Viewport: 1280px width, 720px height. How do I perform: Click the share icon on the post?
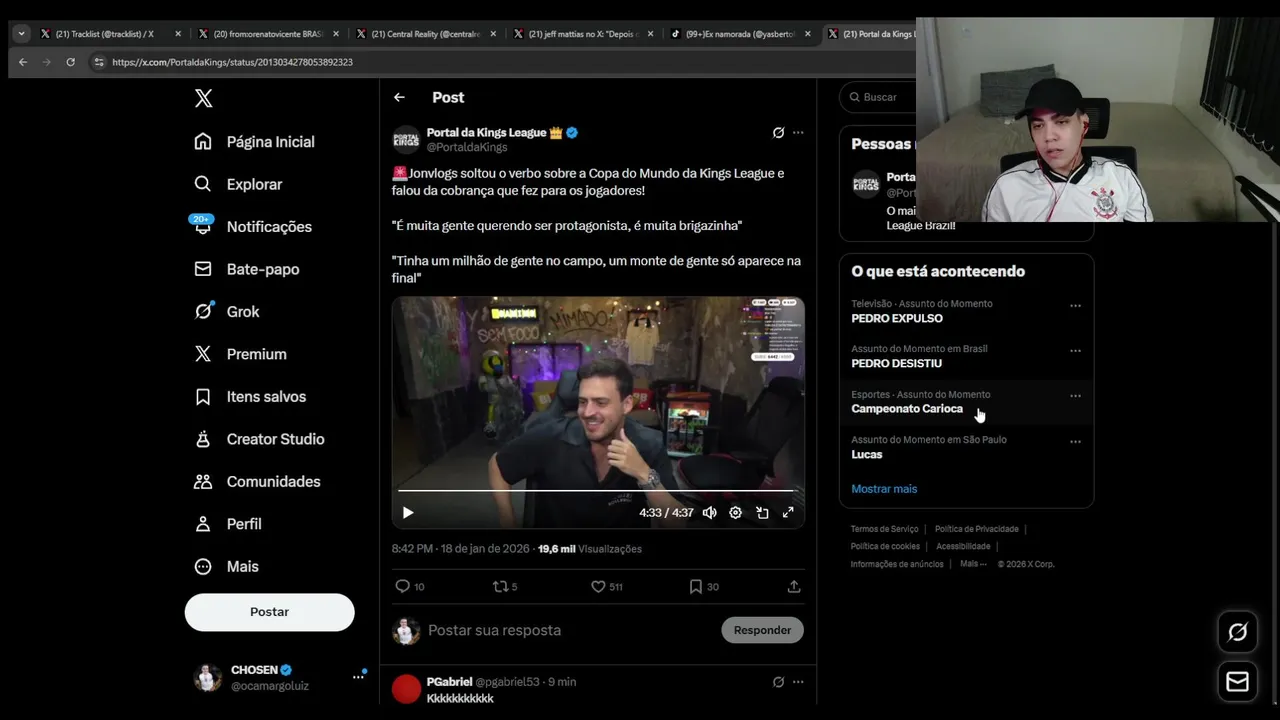pos(794,587)
